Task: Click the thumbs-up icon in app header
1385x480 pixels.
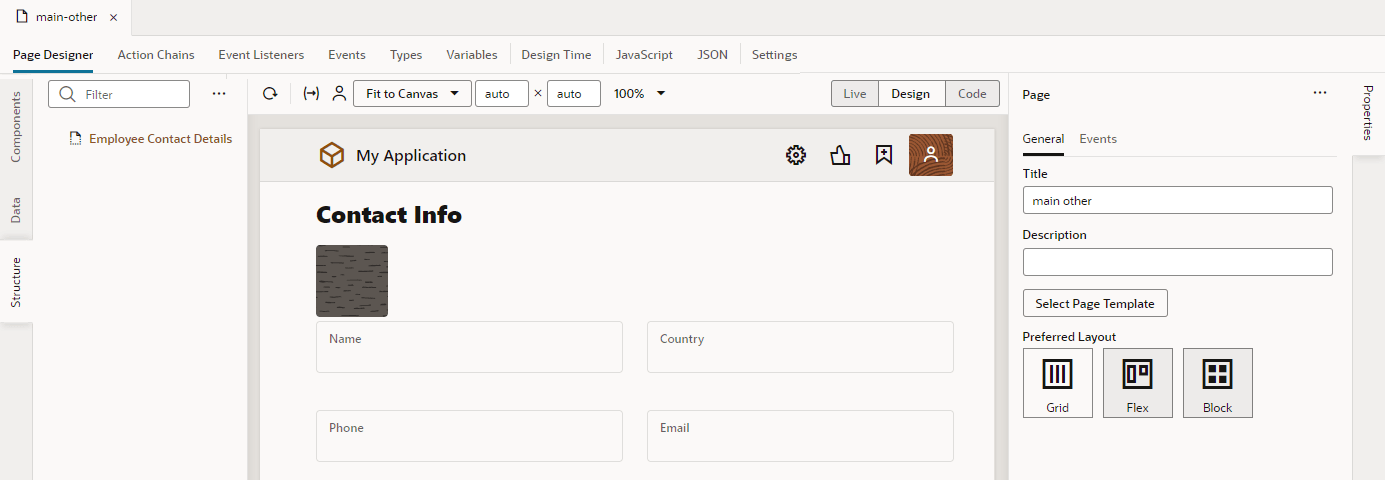Action: [840, 155]
